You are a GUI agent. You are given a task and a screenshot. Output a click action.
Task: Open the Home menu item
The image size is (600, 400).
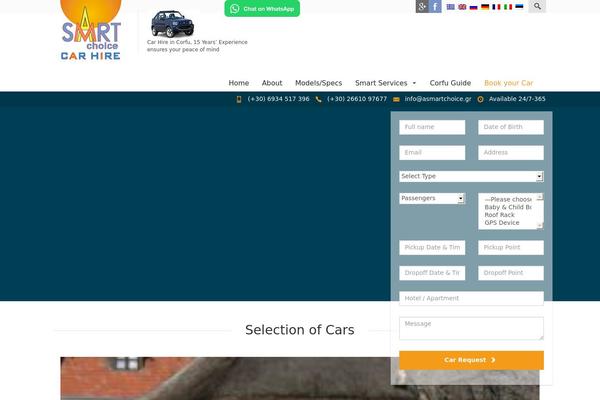[x=239, y=83]
